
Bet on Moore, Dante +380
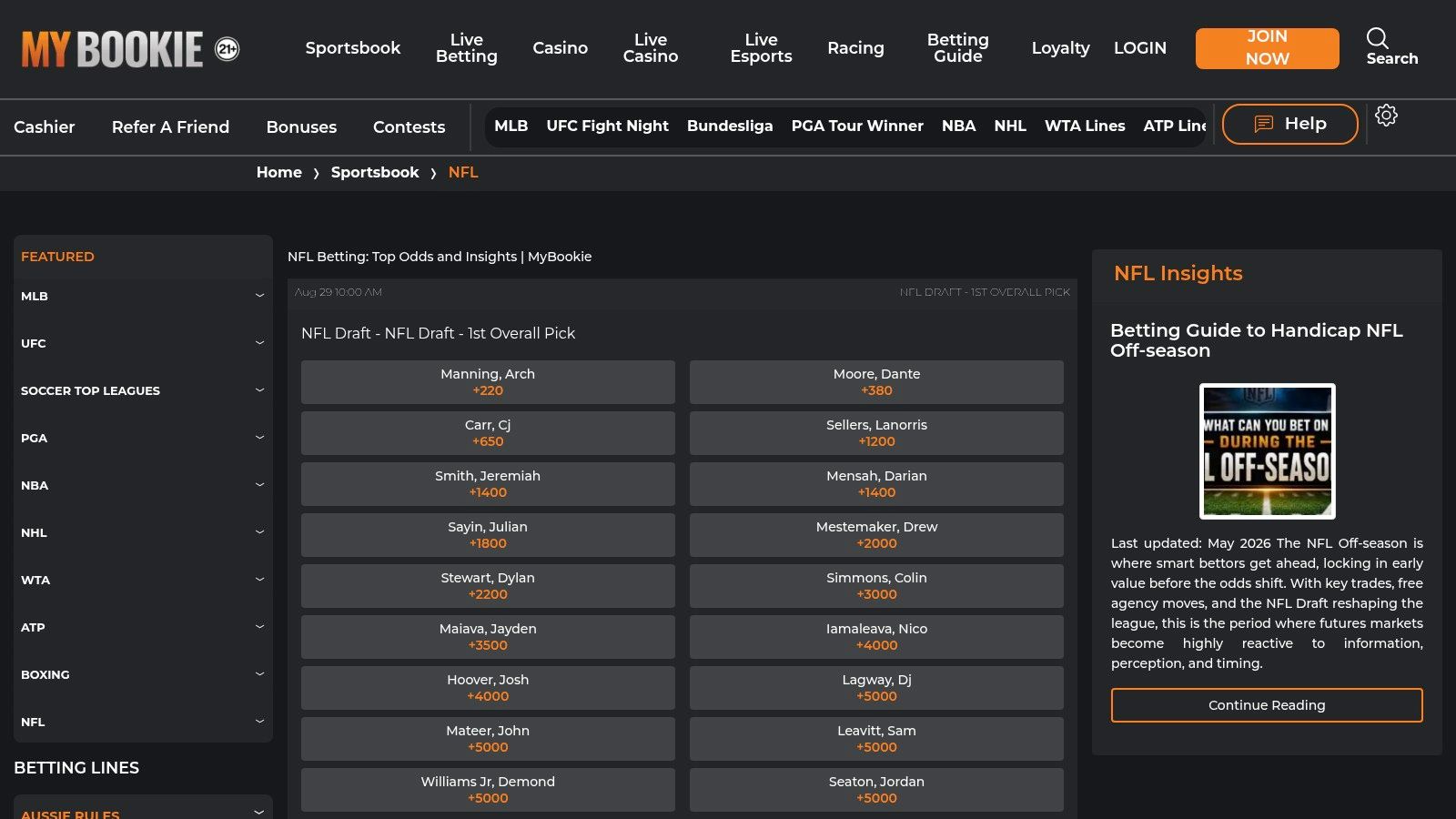click(x=876, y=382)
